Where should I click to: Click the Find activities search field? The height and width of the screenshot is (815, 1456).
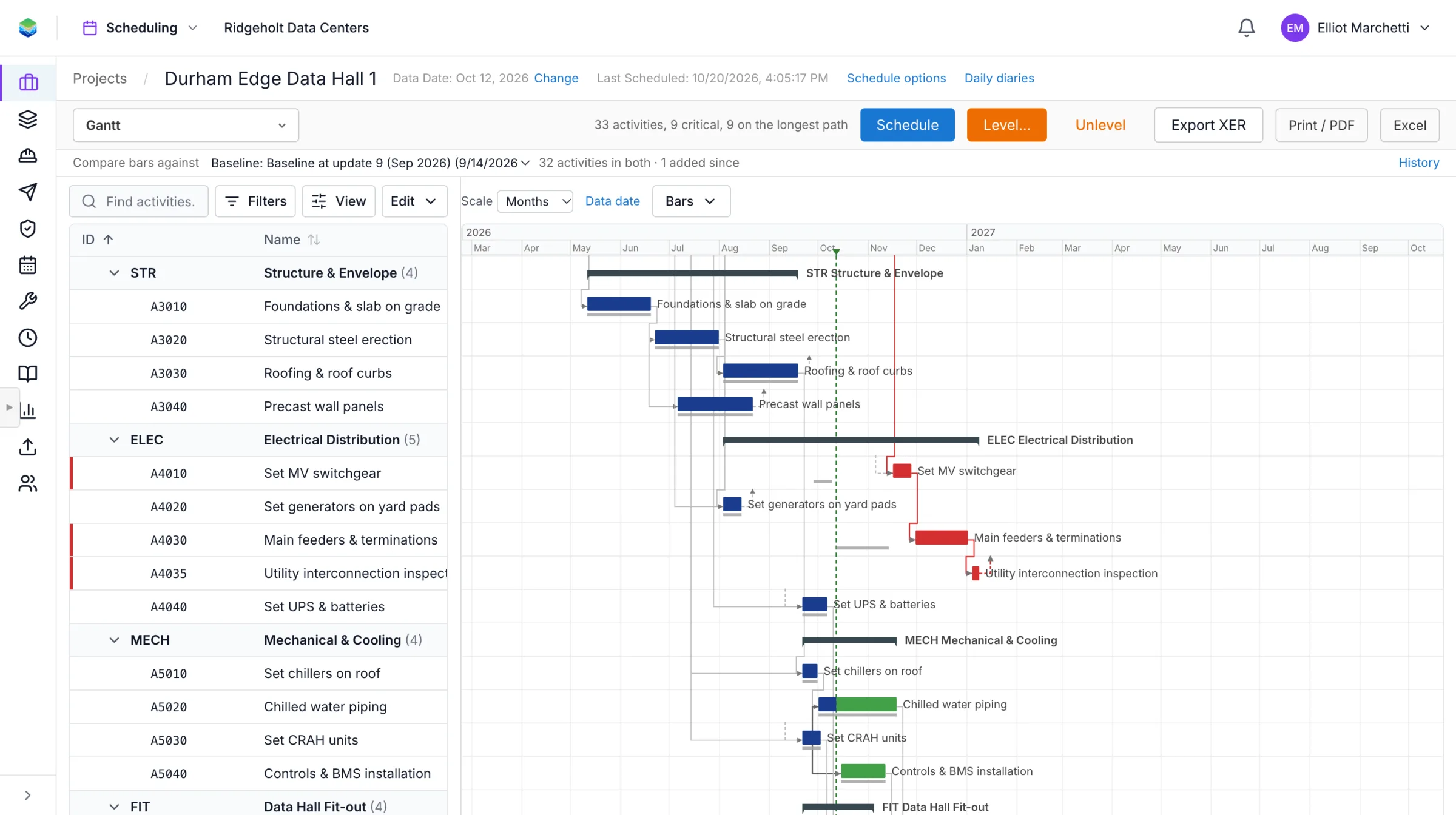[x=138, y=201]
